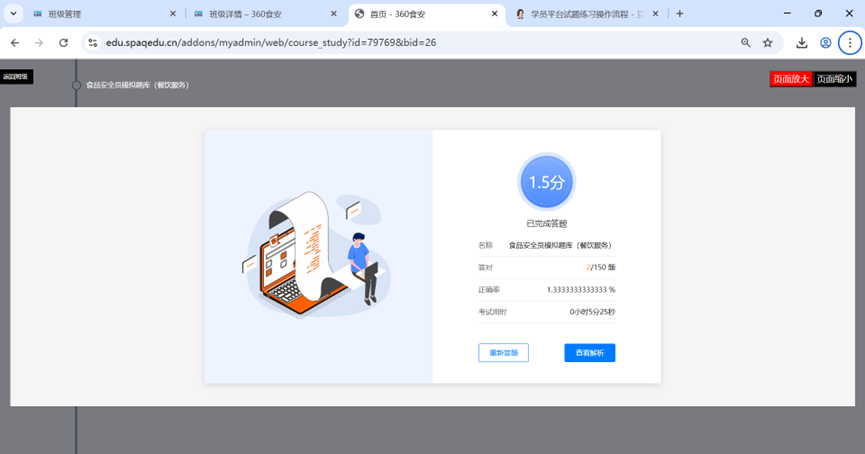Screen dimensions: 865x454
Task: Click the browser back arrow
Action: coord(15,43)
